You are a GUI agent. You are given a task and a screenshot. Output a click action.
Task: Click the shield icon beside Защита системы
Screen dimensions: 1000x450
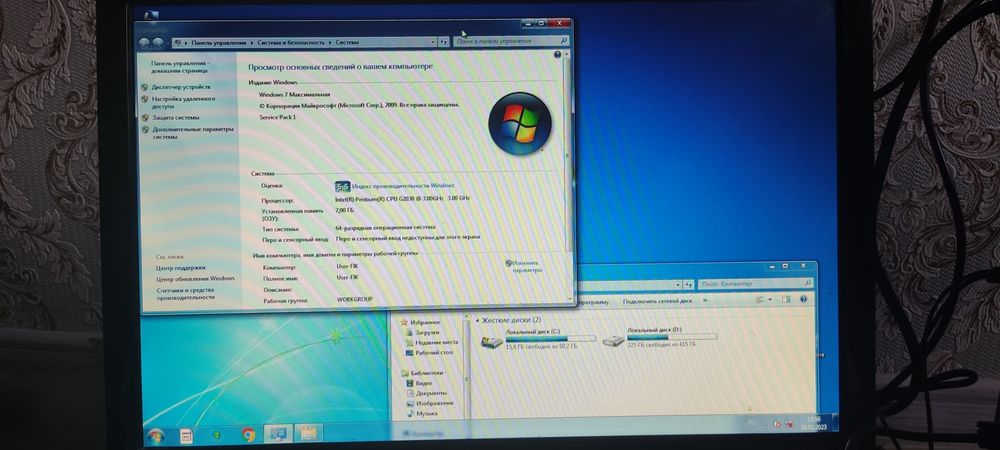[145, 117]
